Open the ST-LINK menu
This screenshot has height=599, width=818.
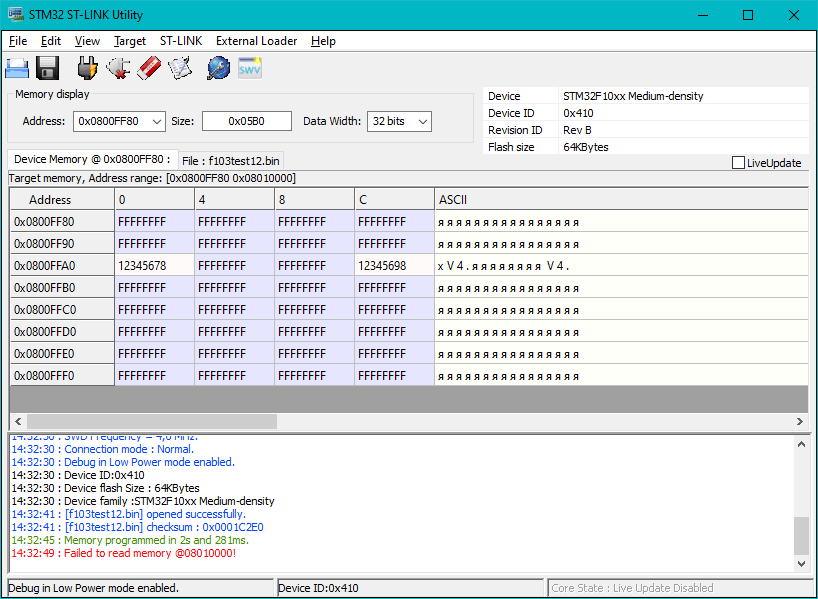[181, 41]
